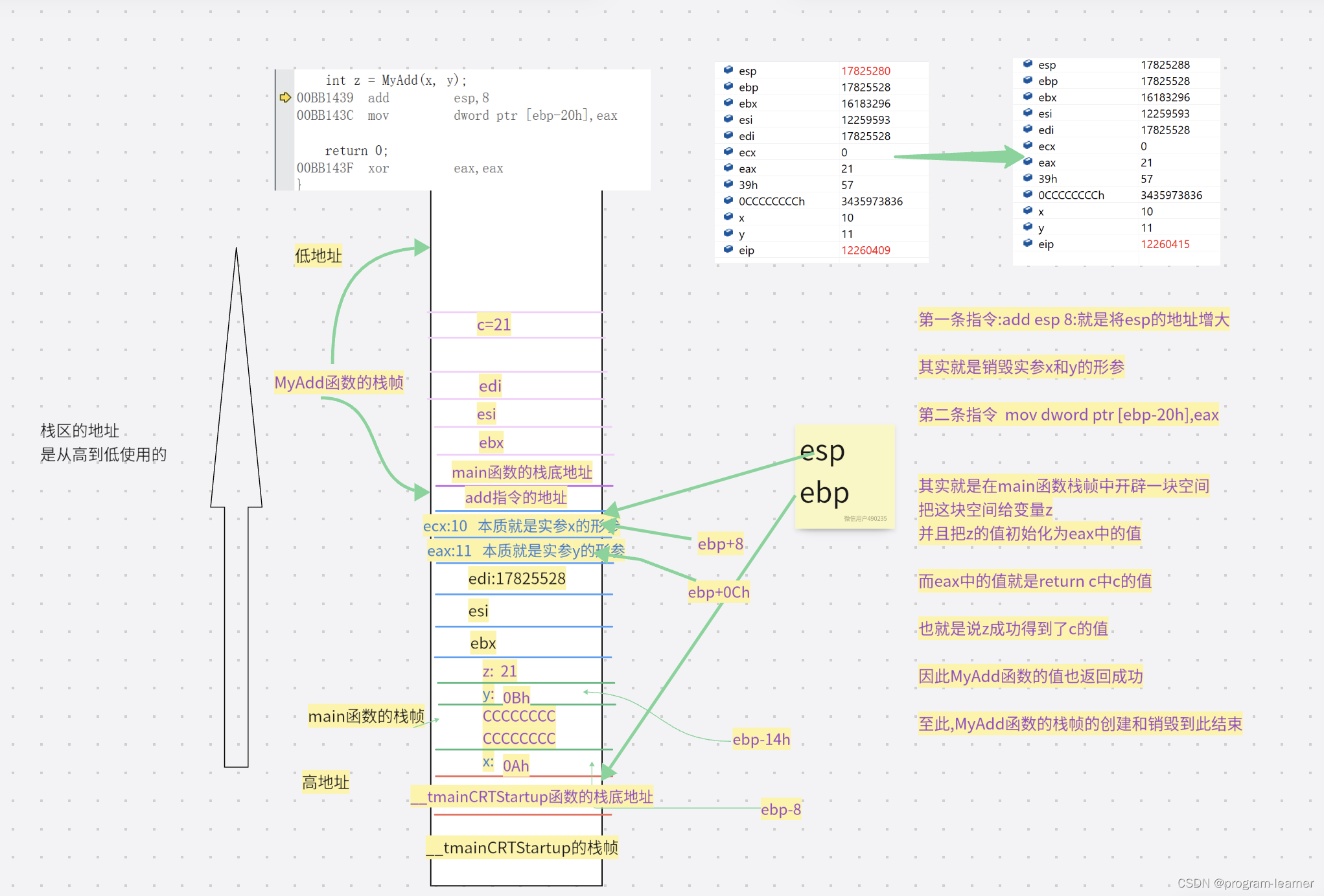Select the 'ebp-14h' label
The height and width of the screenshot is (896, 1324).
(761, 739)
